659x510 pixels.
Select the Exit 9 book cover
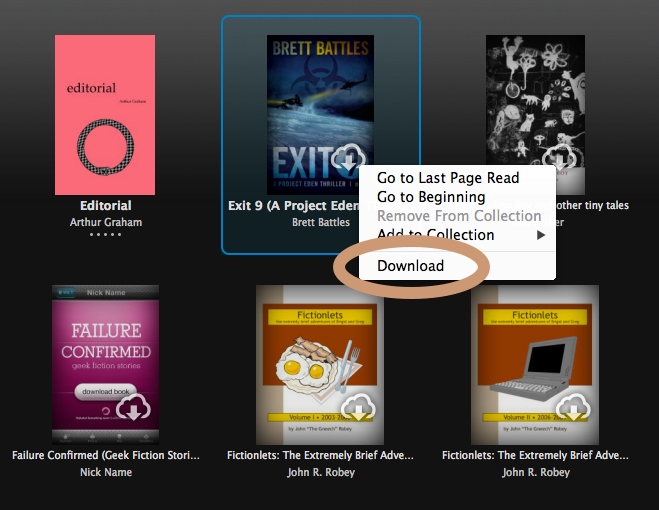tap(320, 115)
